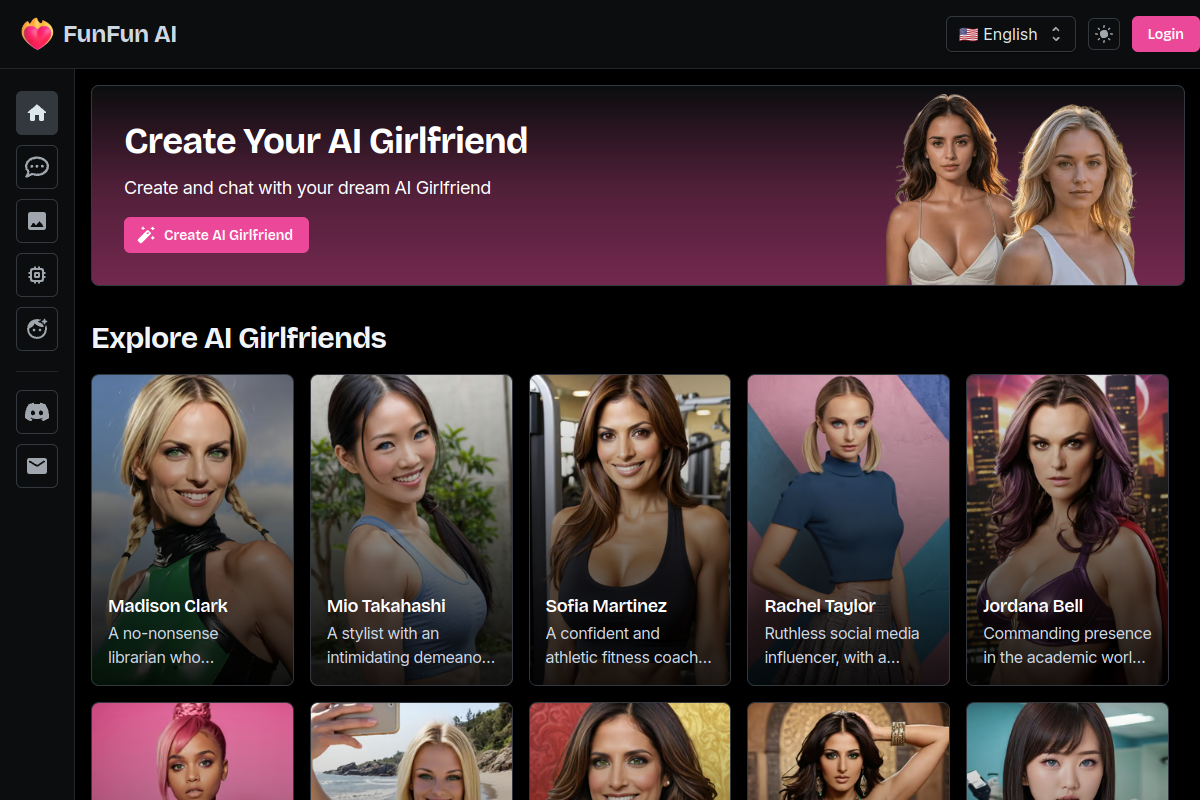The image size is (1200, 800).
Task: Click the Login button
Action: [x=1165, y=34]
